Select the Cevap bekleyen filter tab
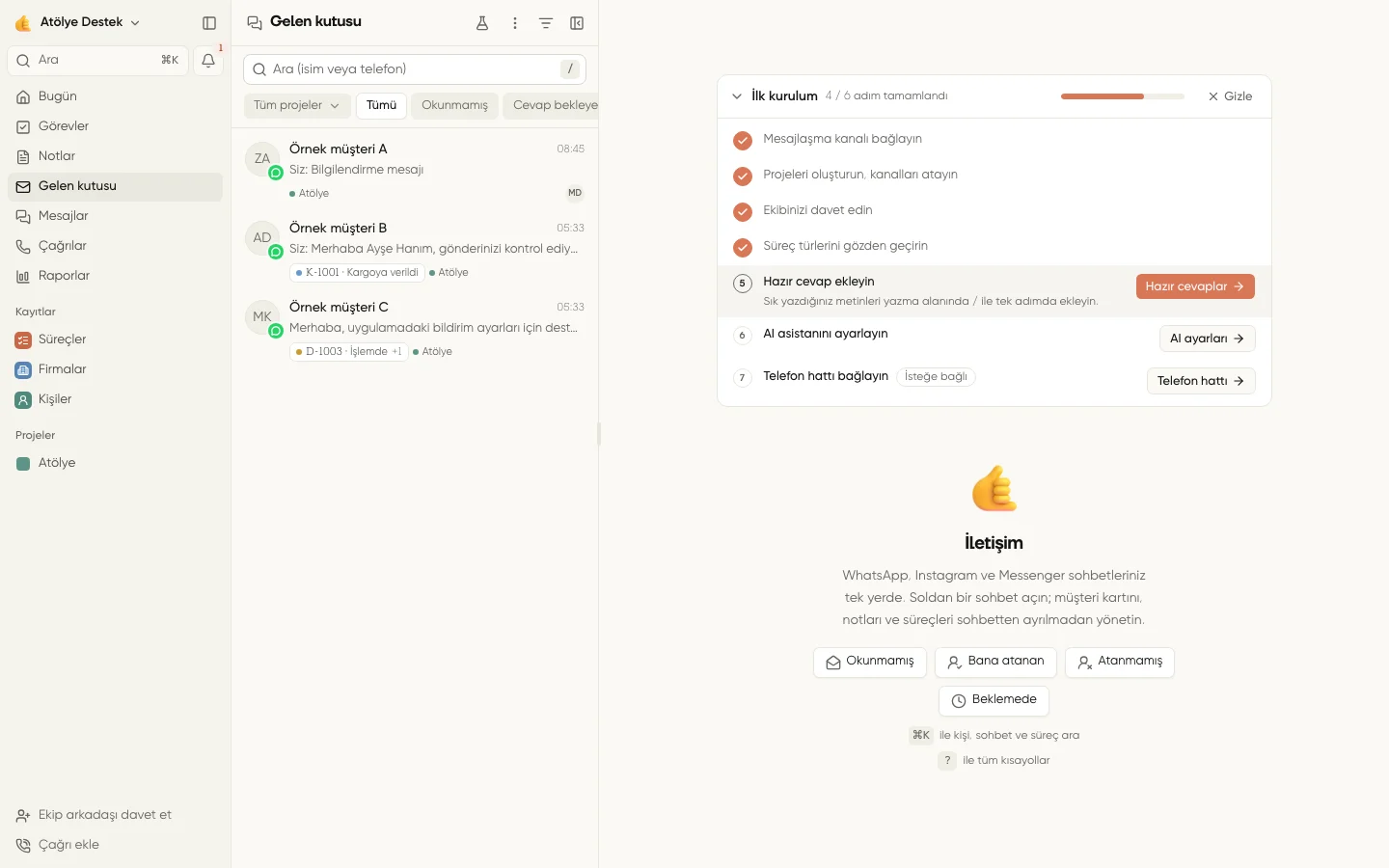Screen dimensions: 1389x868 point(551,105)
